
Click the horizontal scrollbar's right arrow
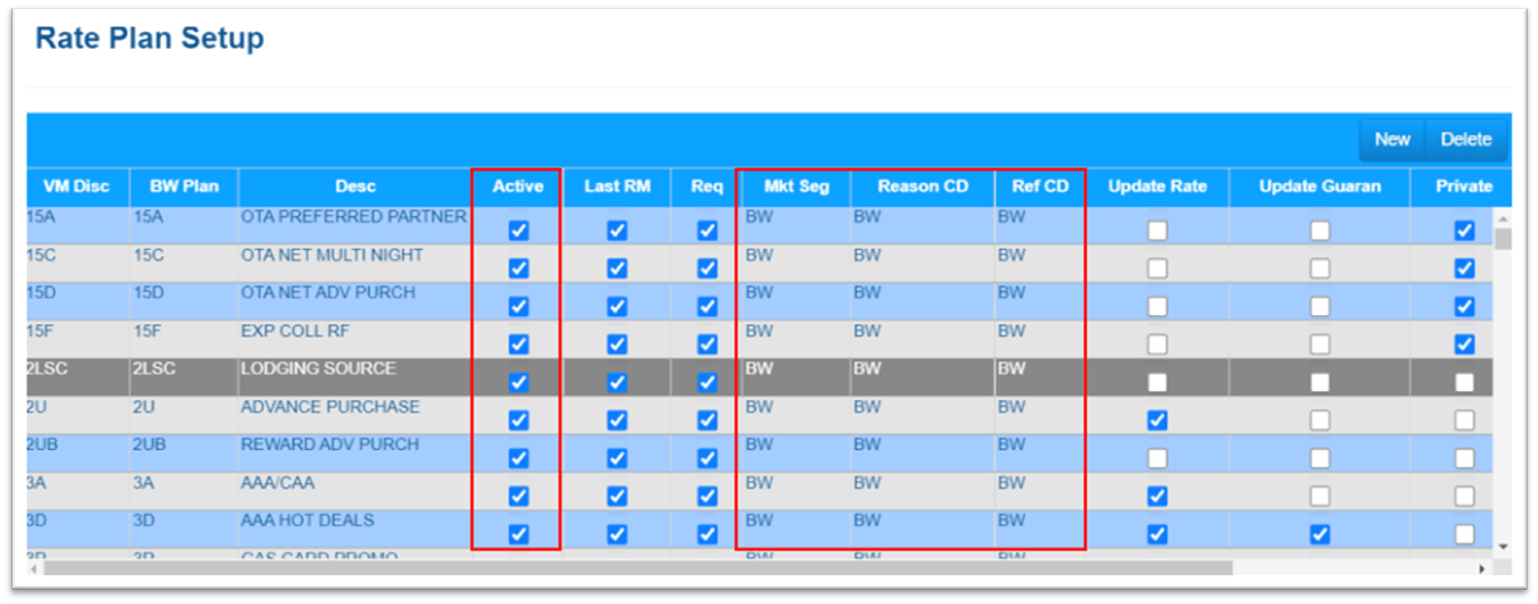1482,568
